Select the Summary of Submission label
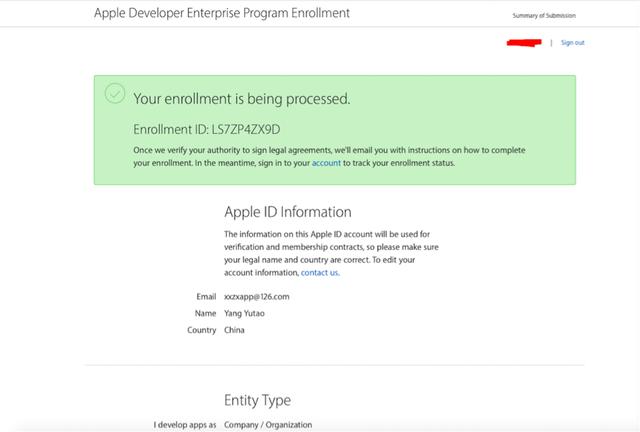 point(544,16)
